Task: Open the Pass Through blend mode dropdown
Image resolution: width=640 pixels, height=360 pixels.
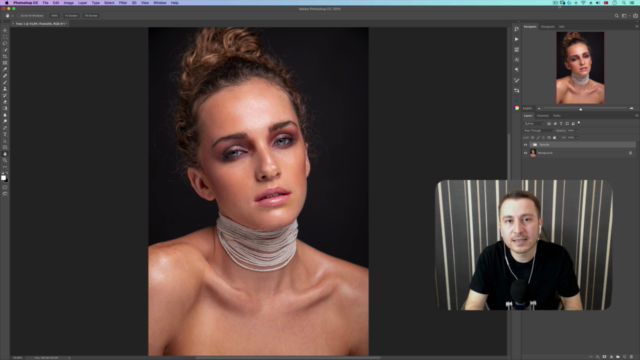Action: 539,131
